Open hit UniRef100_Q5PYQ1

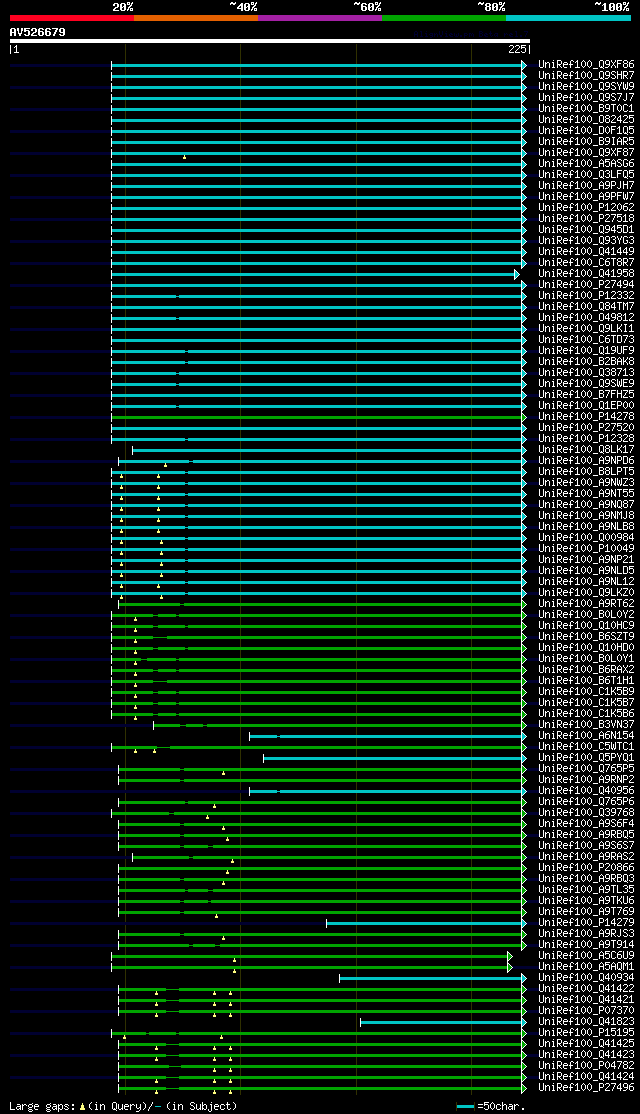point(586,758)
